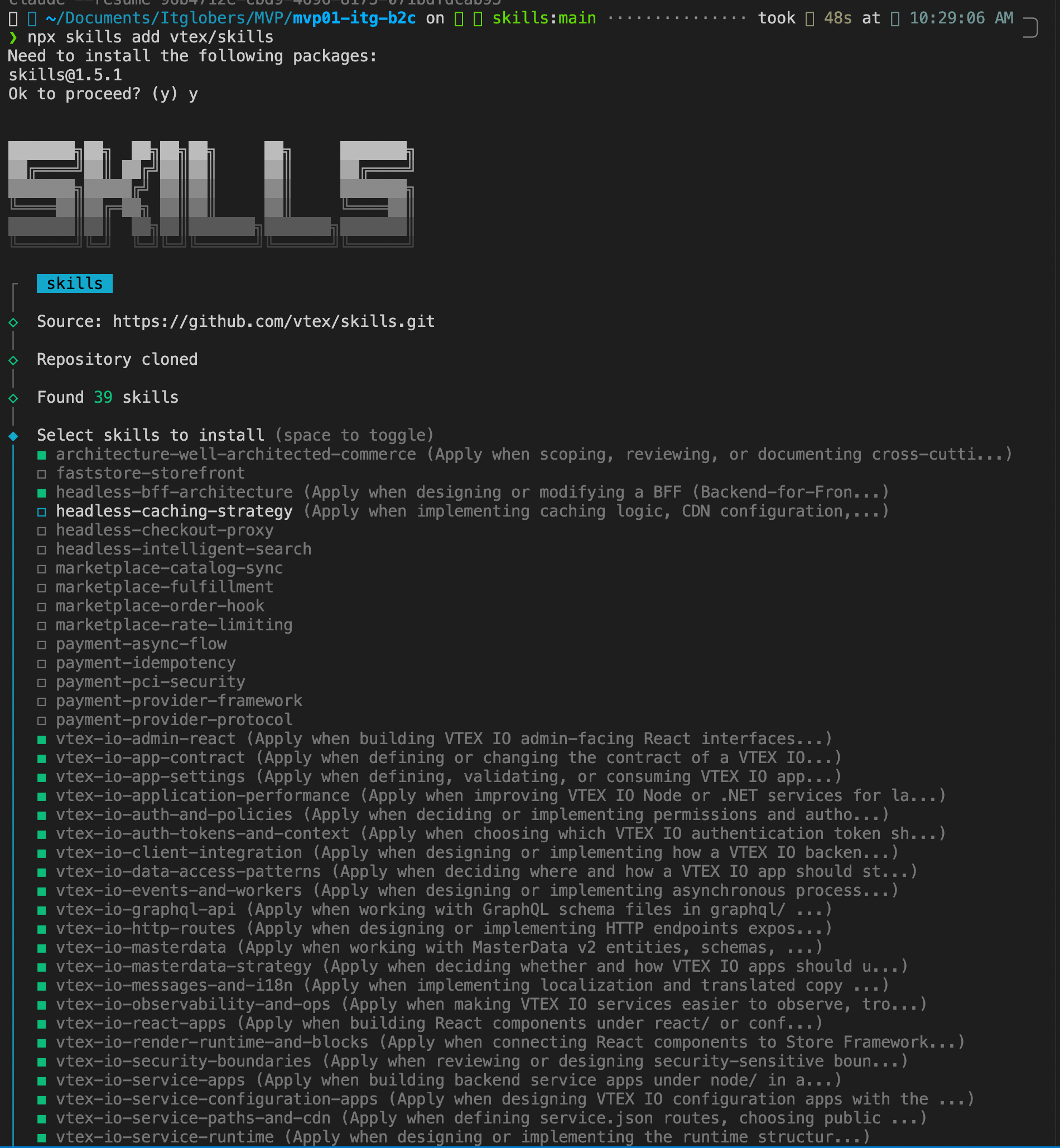Click the '10:29:06 AM' timestamp

(x=961, y=18)
